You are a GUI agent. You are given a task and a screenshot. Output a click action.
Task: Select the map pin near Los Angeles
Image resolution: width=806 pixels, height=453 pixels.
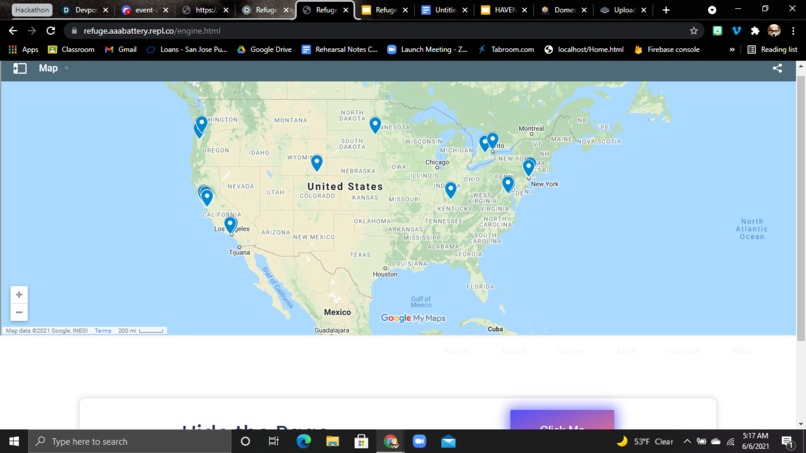click(230, 224)
